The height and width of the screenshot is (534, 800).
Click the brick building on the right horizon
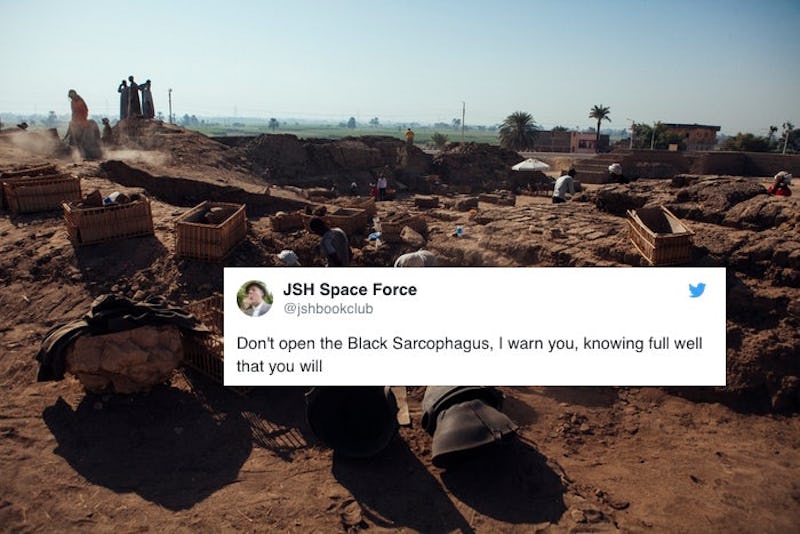tap(691, 136)
